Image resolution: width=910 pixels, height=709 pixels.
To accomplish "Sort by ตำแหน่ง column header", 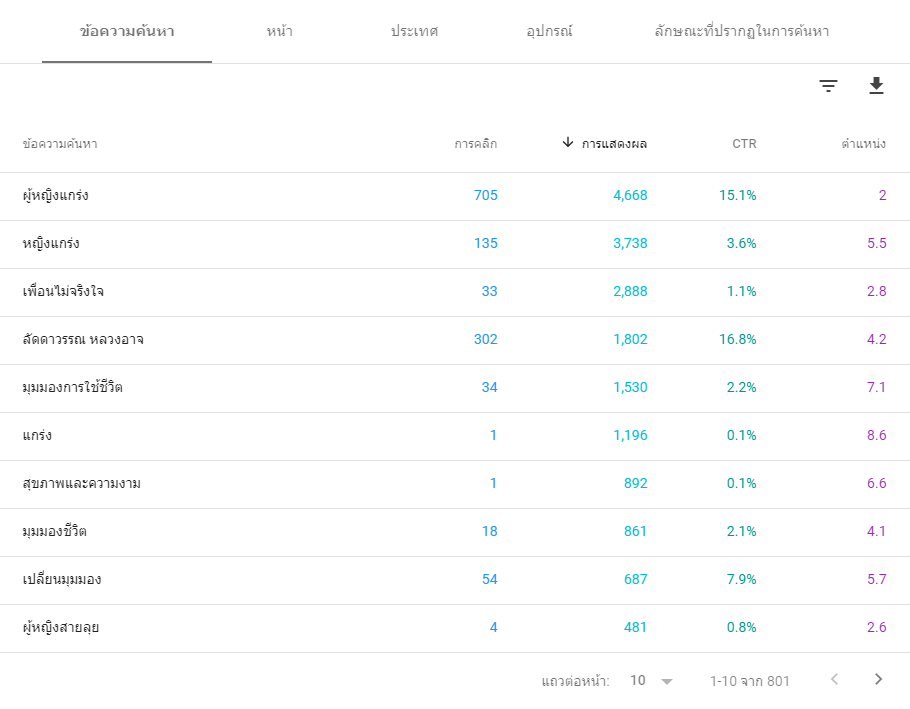I will point(864,144).
